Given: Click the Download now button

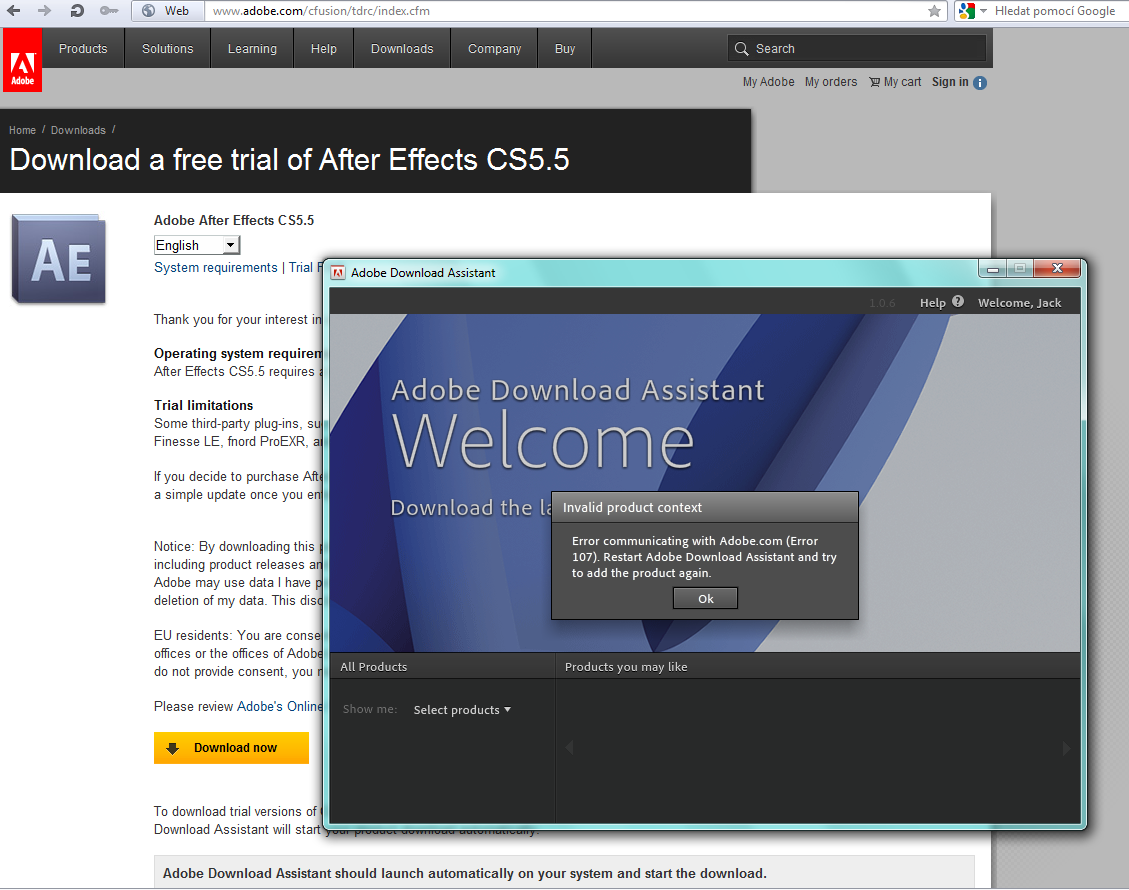Looking at the screenshot, I should pyautogui.click(x=231, y=748).
